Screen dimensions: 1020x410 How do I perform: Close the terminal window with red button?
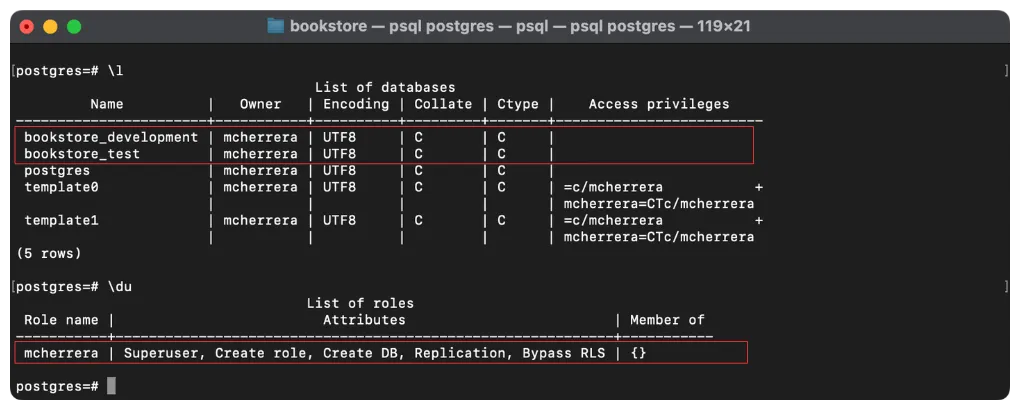tap(27, 27)
